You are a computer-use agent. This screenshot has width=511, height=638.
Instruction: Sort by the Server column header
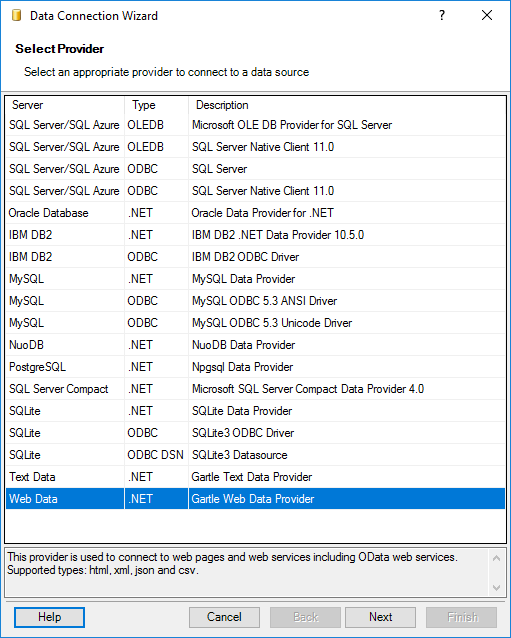65,105
